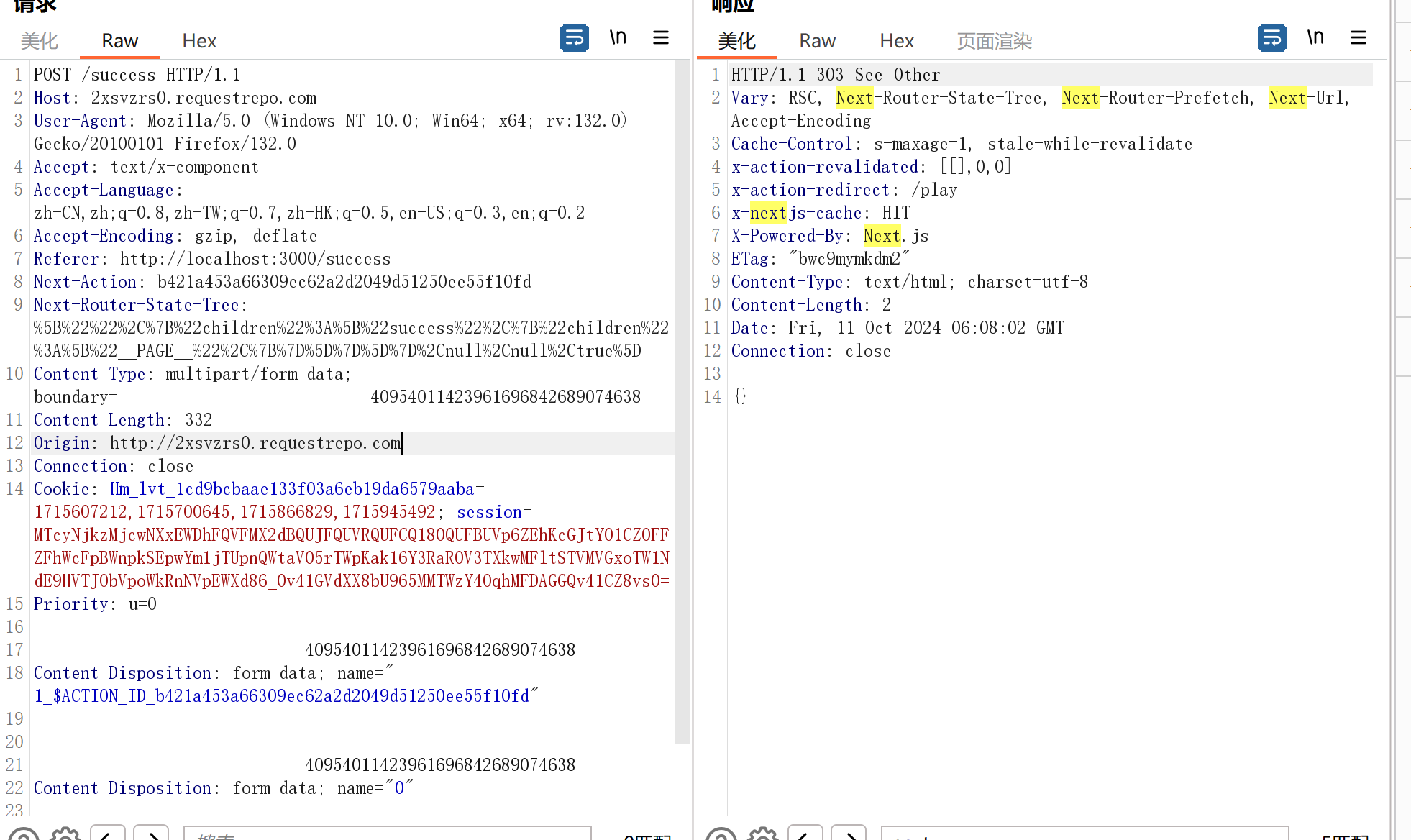
Task: Click the 'POST /success HTTP/1.1' request line
Action: (137, 75)
